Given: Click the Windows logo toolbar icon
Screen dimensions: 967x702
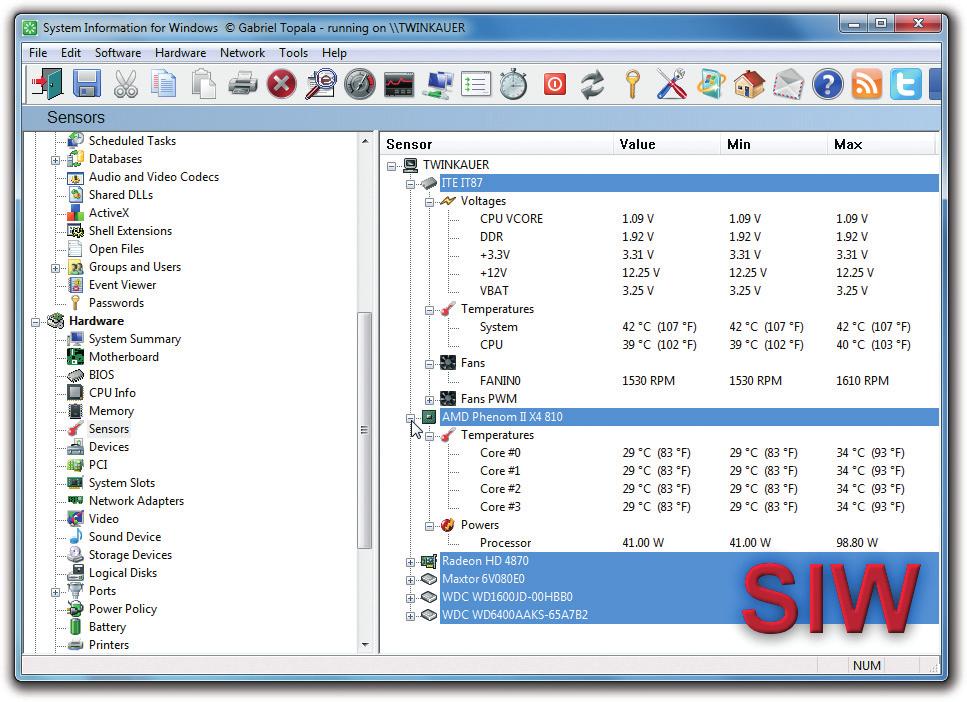Looking at the screenshot, I should coord(710,84).
